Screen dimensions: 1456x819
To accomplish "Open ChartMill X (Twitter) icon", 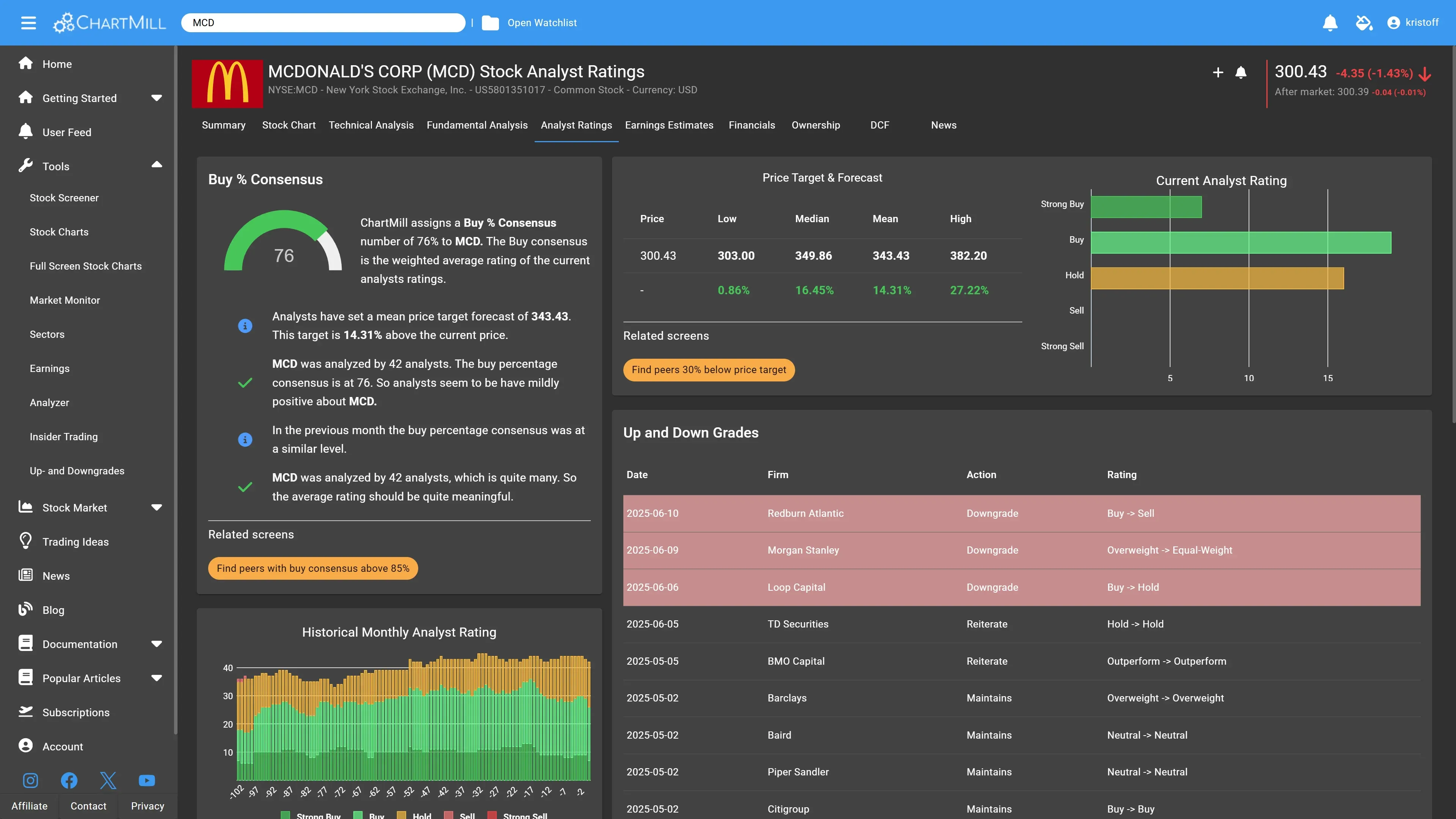I will (x=108, y=781).
